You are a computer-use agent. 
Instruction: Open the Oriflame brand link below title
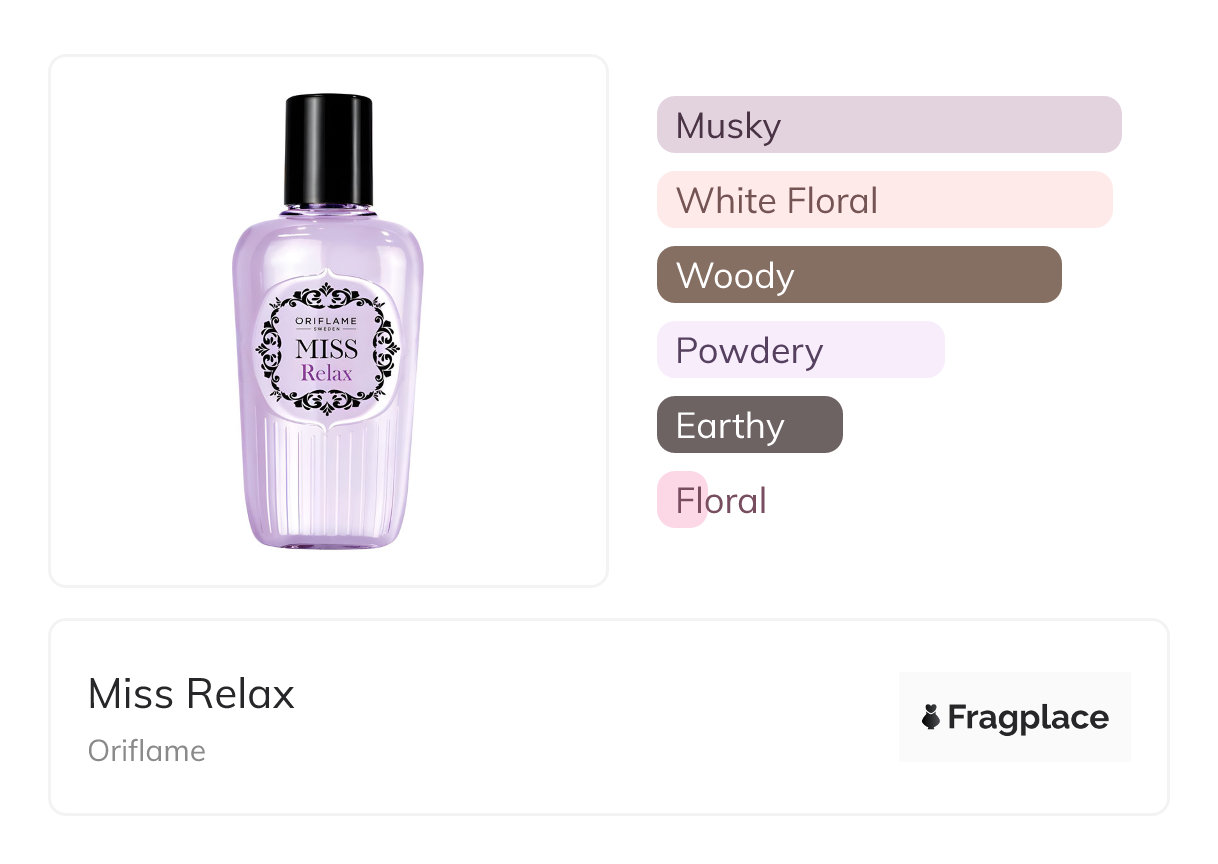(x=147, y=751)
